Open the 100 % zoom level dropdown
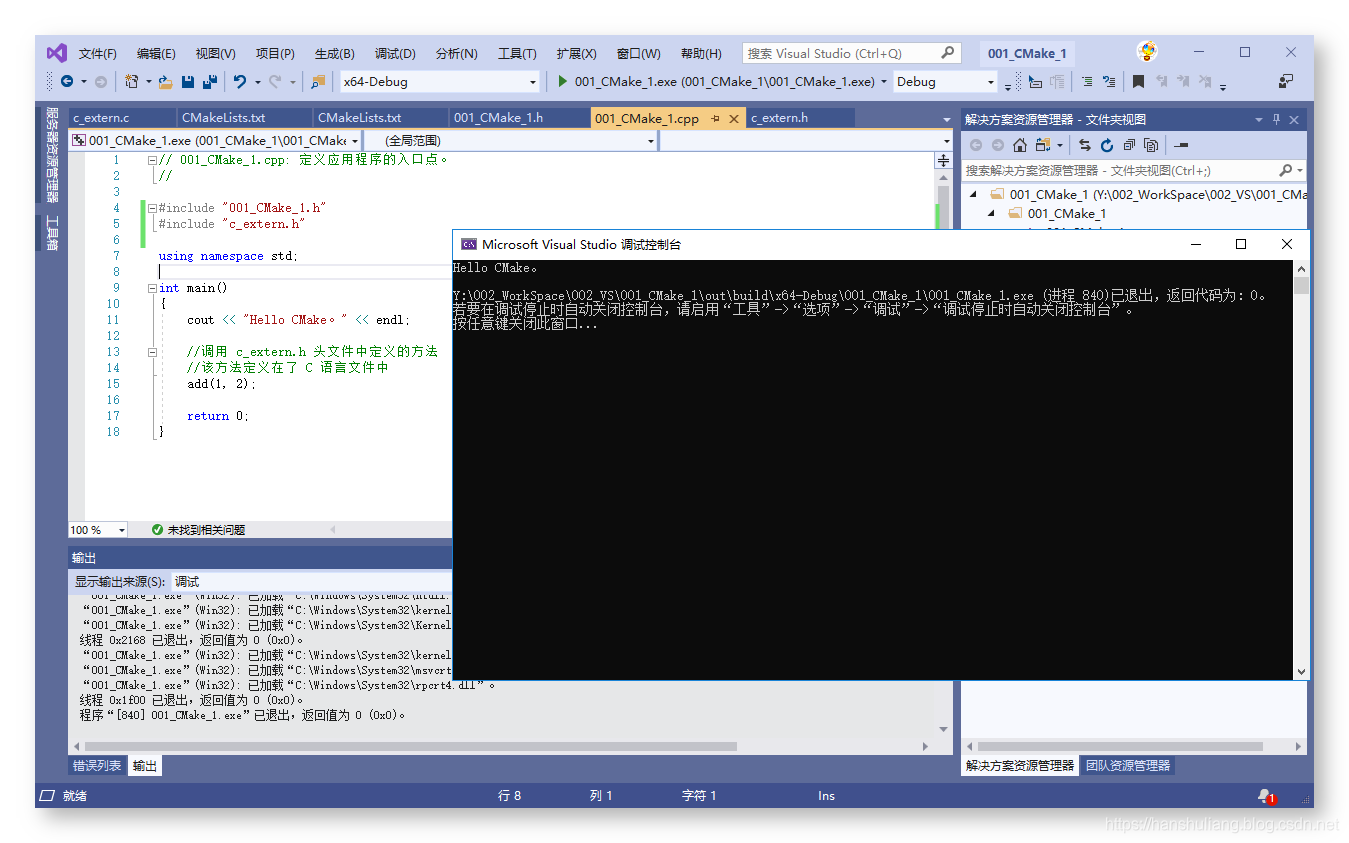Screen dimensions: 1349x843 point(98,530)
